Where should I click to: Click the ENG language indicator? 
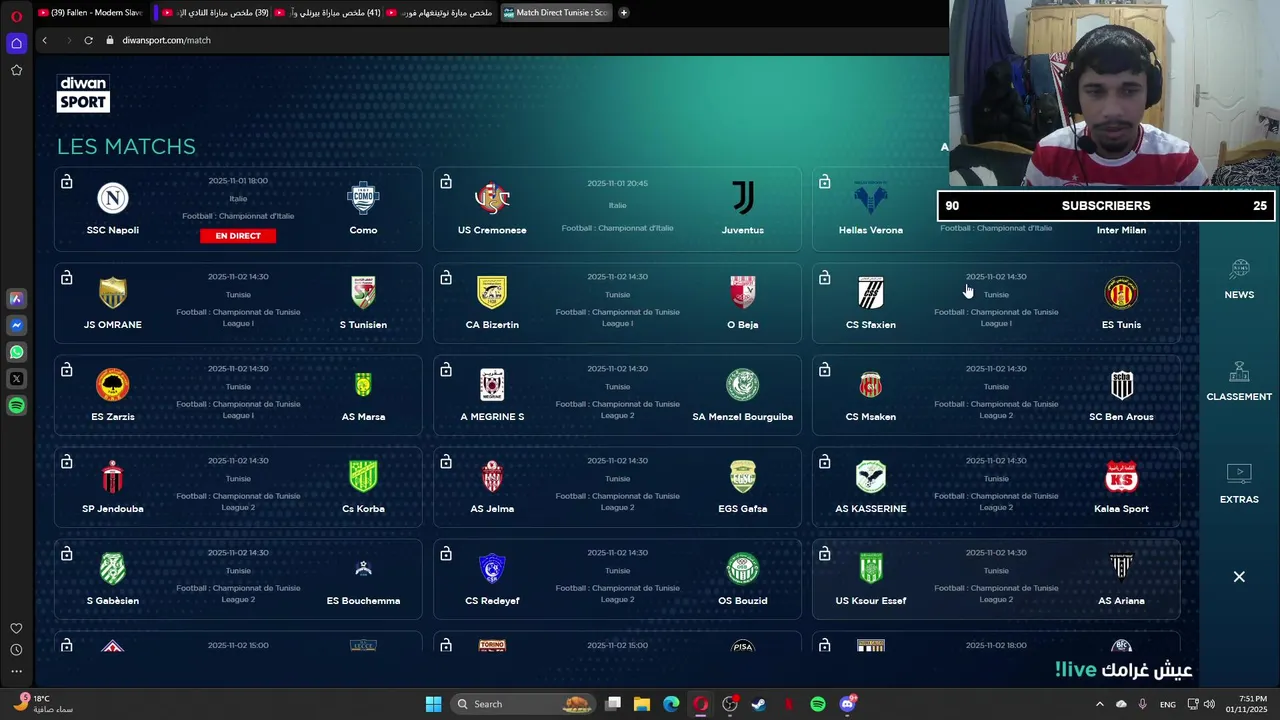coord(1167,704)
